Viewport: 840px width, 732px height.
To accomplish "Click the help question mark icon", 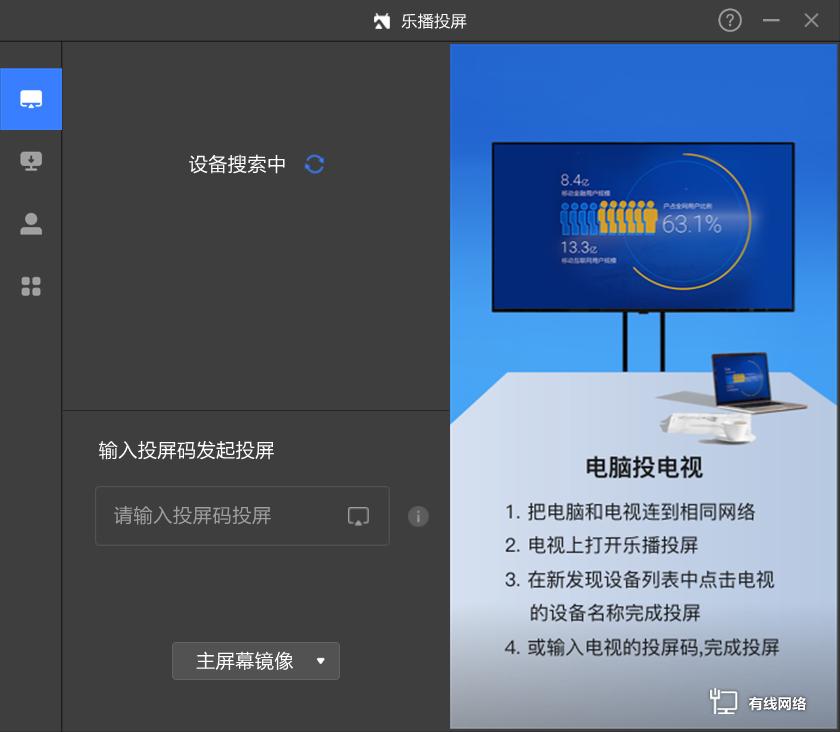I will (x=730, y=21).
